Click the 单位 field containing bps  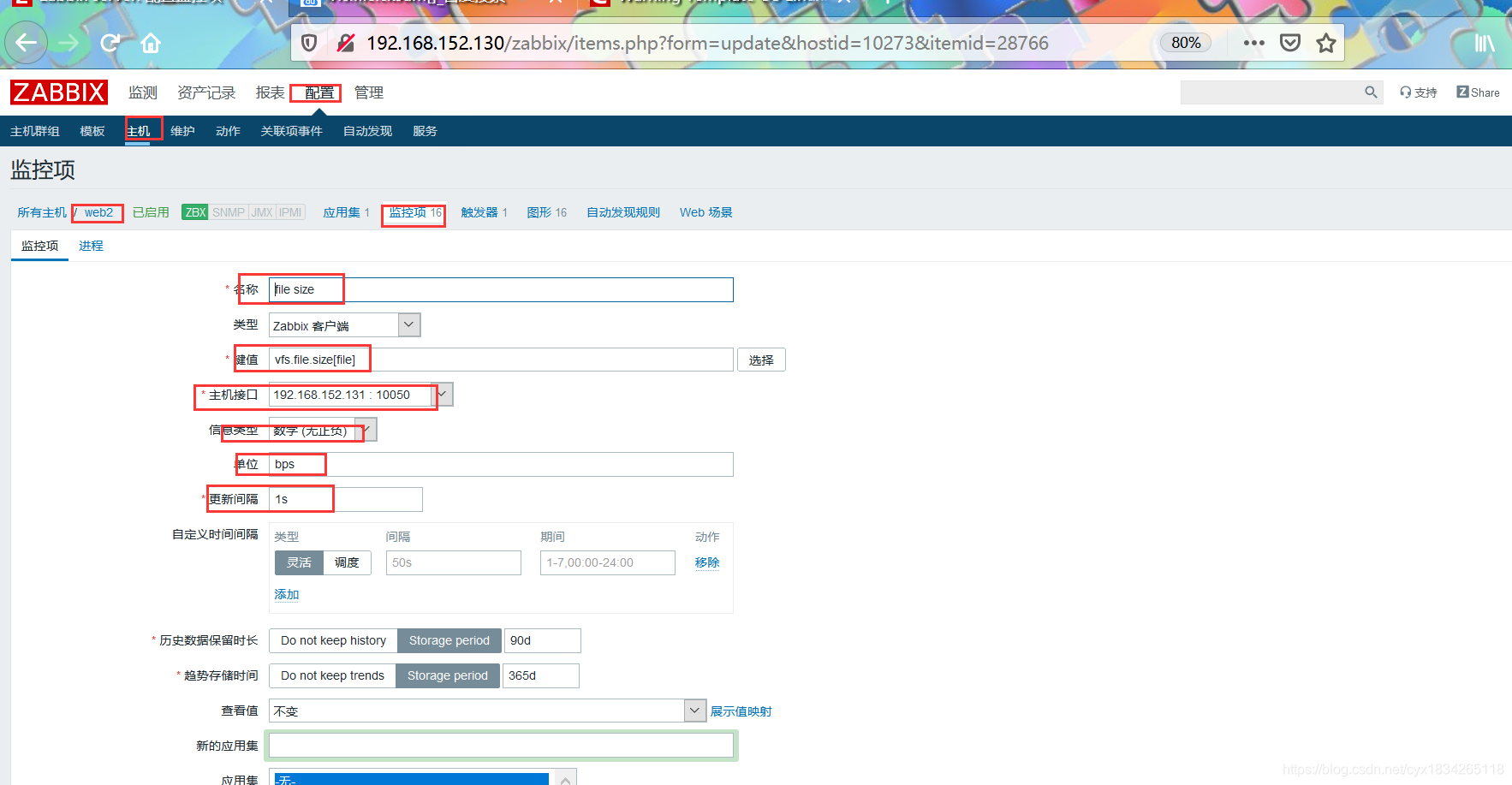coord(501,464)
